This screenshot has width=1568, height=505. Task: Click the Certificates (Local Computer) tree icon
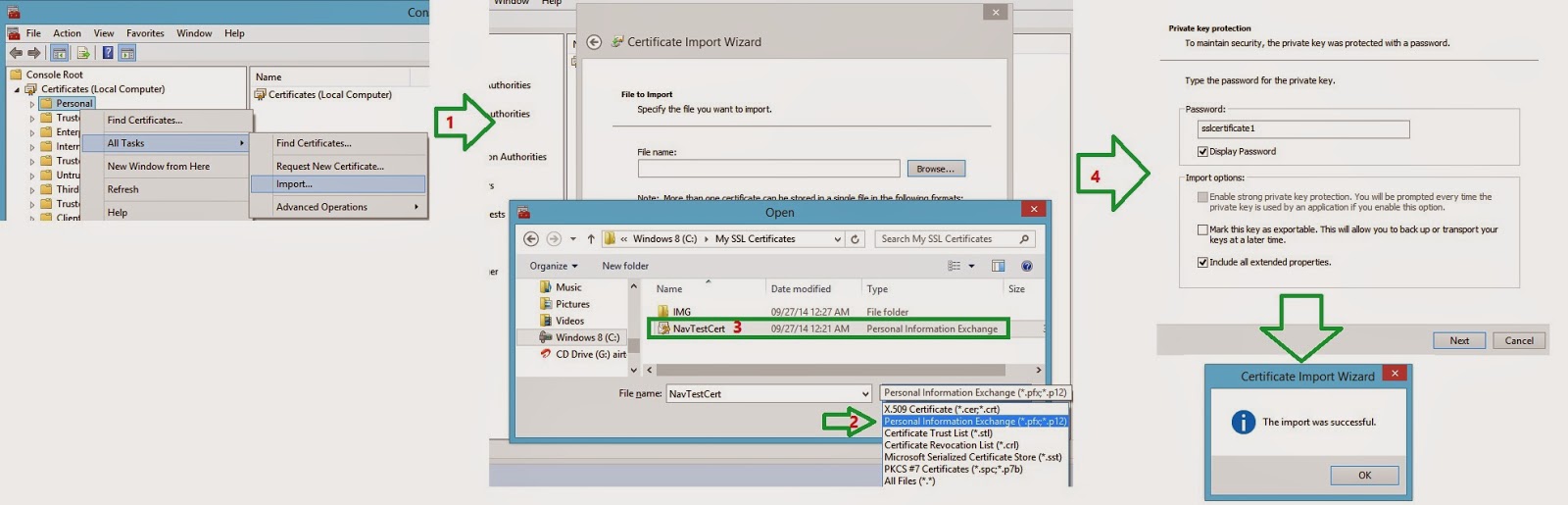[x=31, y=89]
